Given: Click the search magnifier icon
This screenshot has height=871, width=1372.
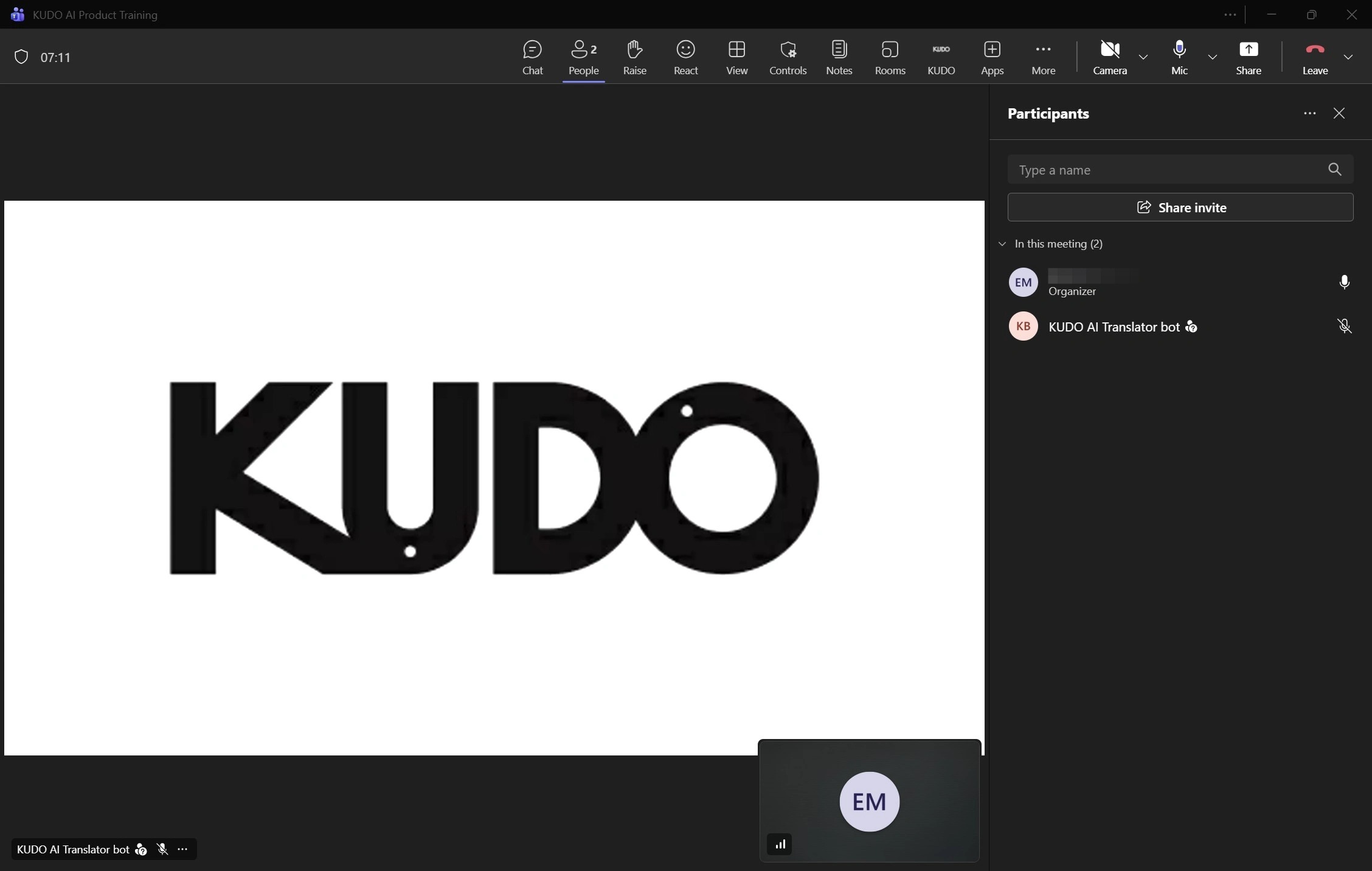Looking at the screenshot, I should [1334, 170].
